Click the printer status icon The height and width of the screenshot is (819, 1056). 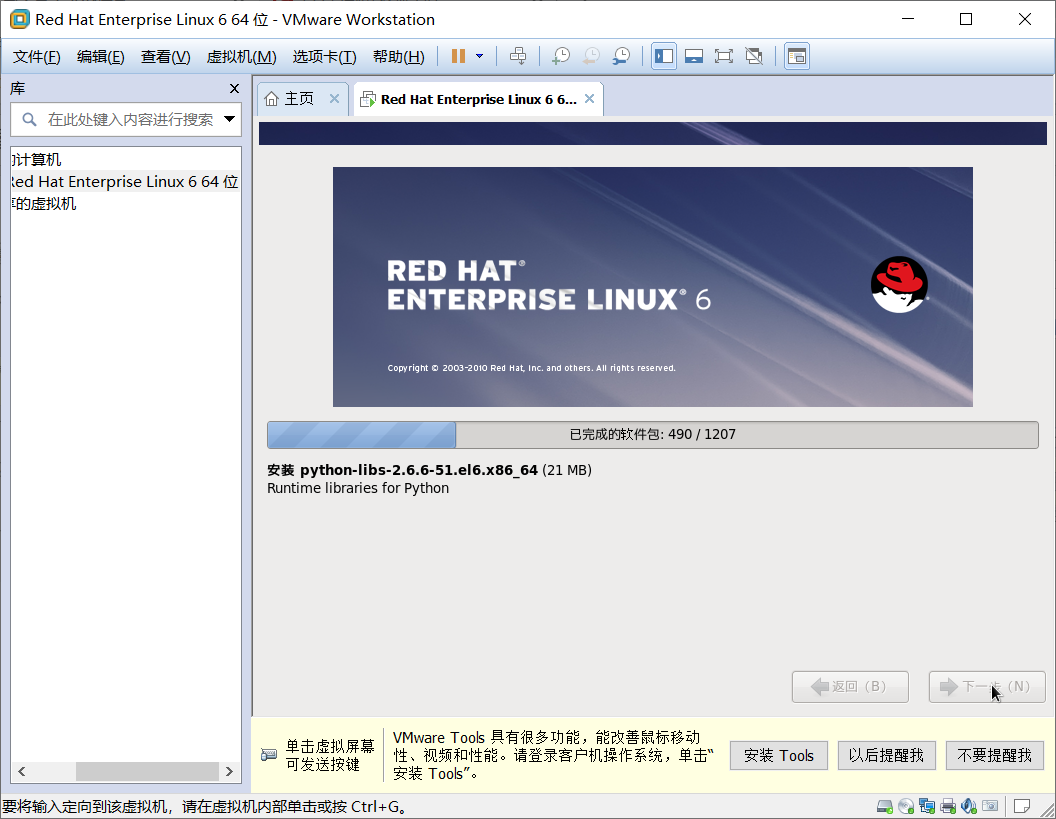click(948, 806)
